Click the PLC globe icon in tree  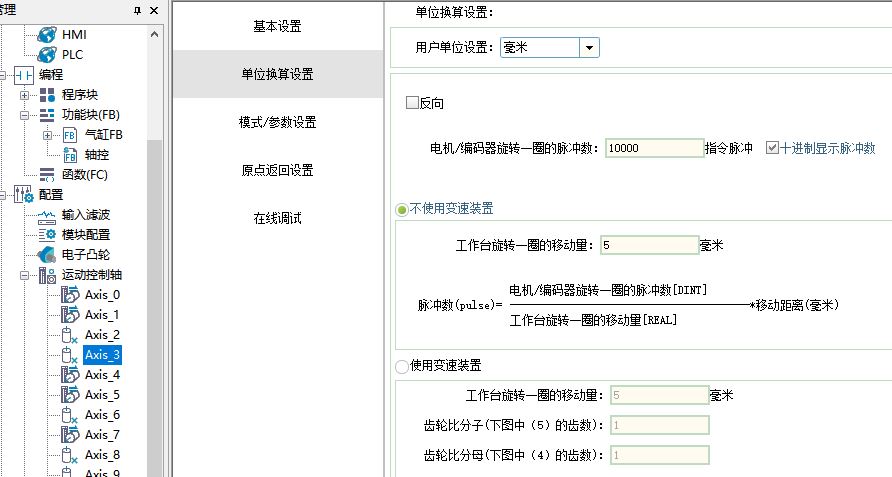(x=47, y=54)
